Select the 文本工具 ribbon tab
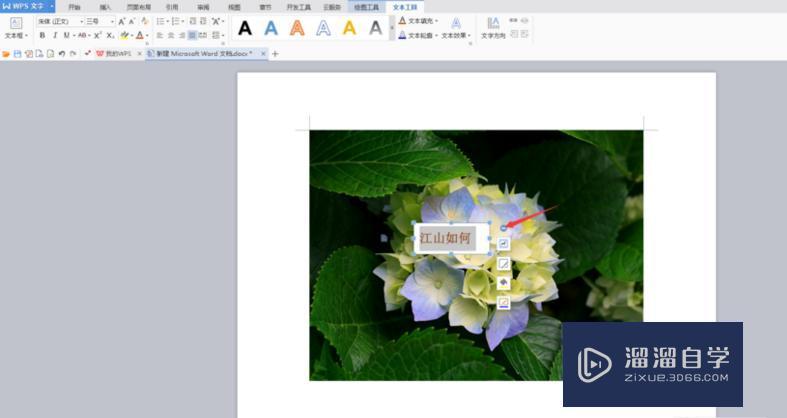787x418 pixels. [x=405, y=7]
